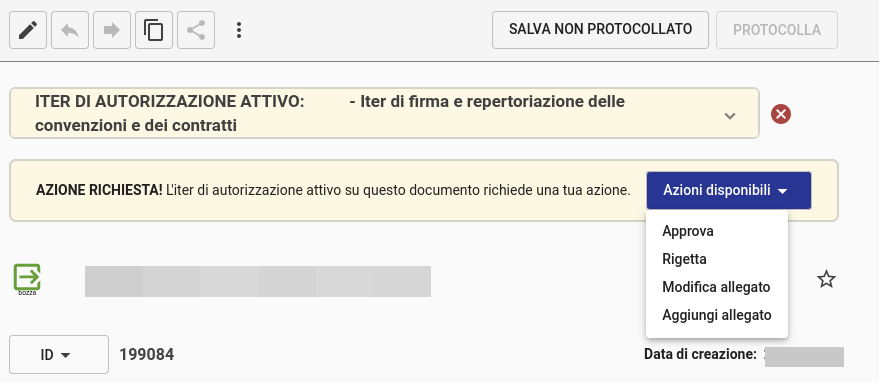Click the green bozza draft icon
Viewport: 879px width, 383px height.
27,279
